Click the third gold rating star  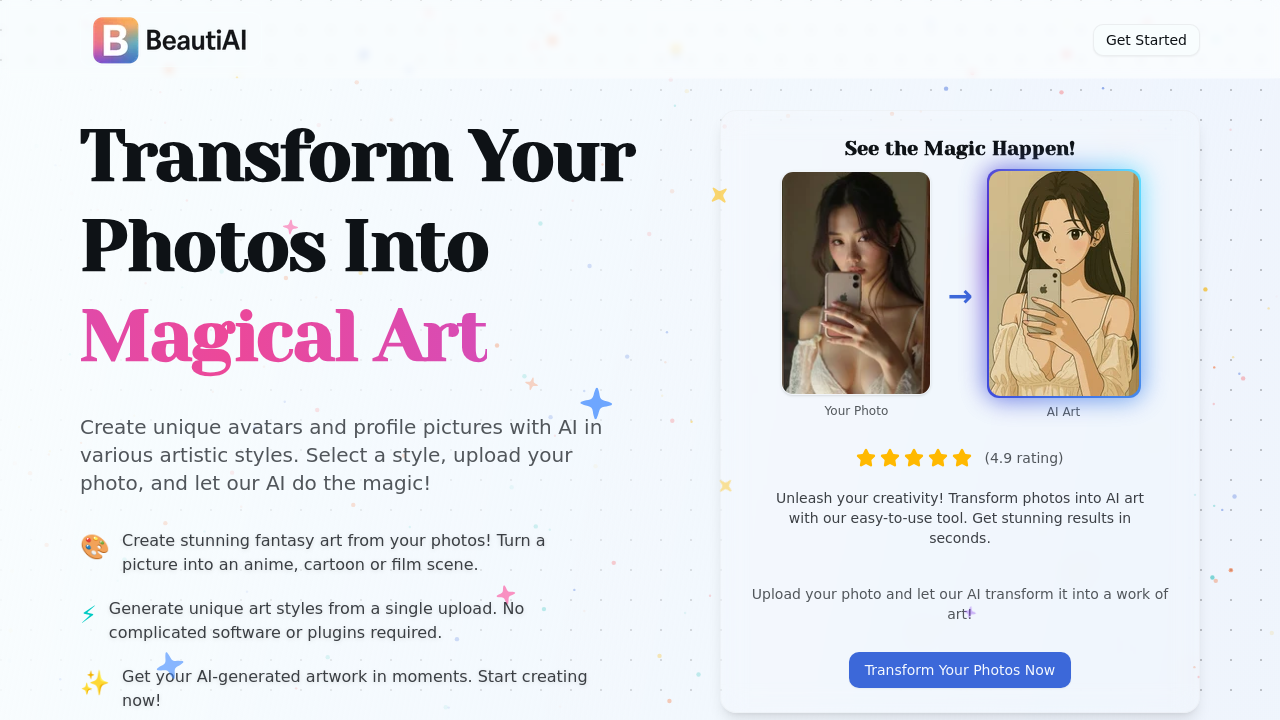tap(914, 458)
